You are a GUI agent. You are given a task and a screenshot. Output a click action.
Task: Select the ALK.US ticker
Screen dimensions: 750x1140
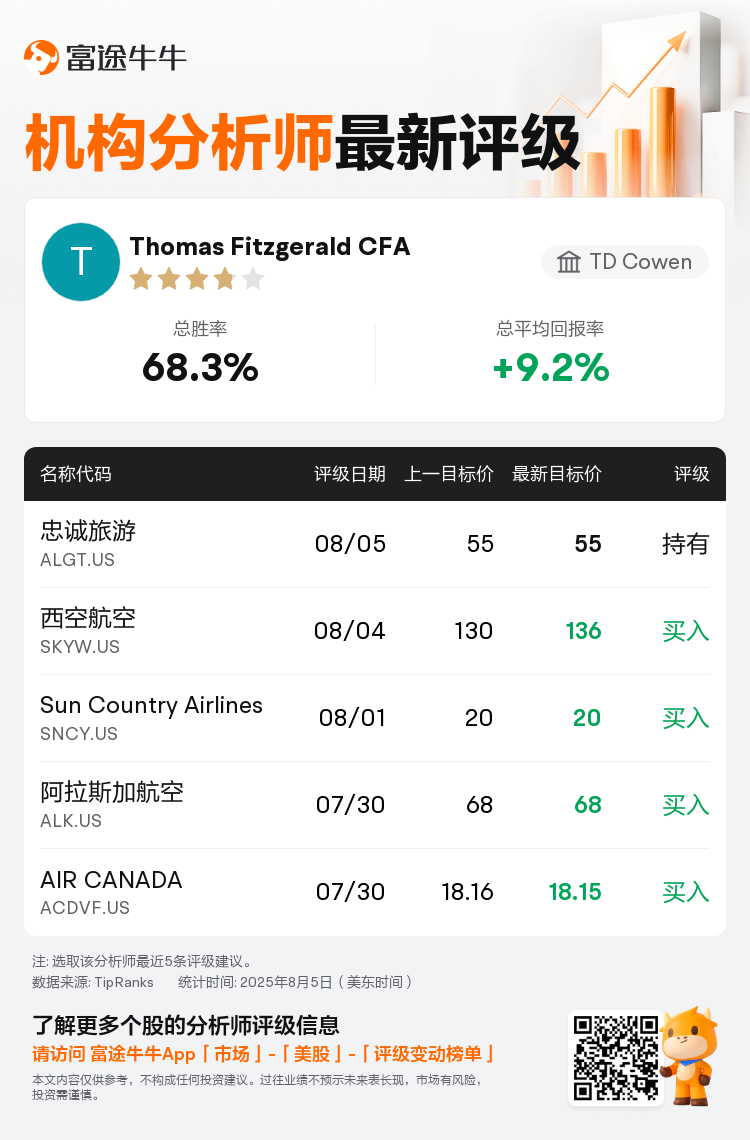(x=71, y=821)
